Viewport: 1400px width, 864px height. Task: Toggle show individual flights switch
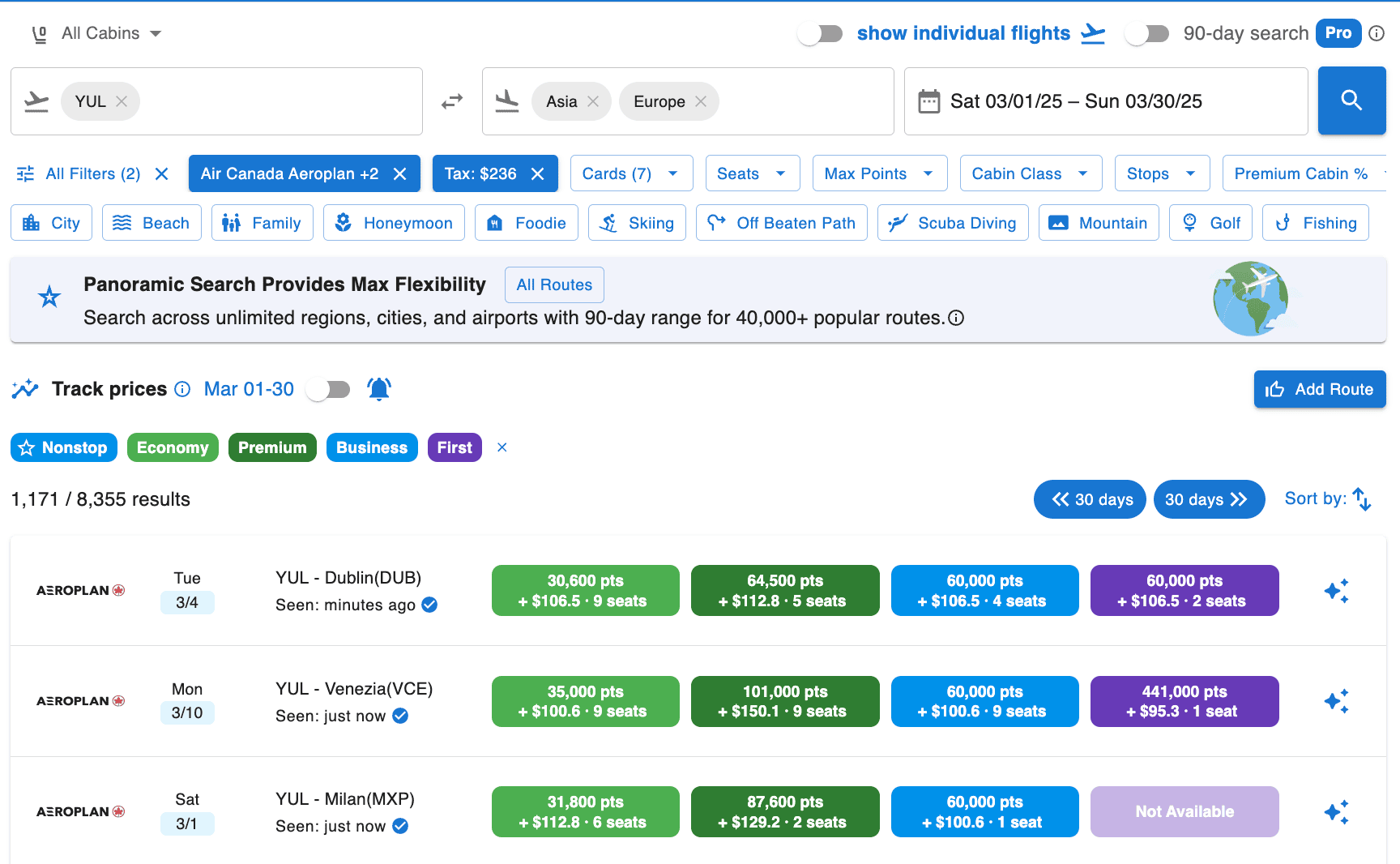click(x=820, y=33)
